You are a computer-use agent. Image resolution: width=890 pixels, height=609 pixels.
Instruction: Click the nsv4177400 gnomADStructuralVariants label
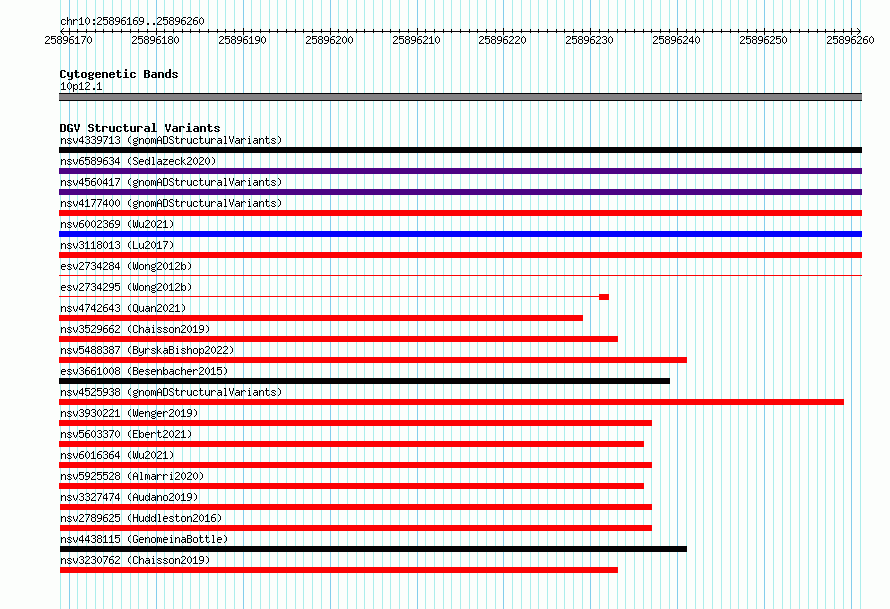(171, 203)
